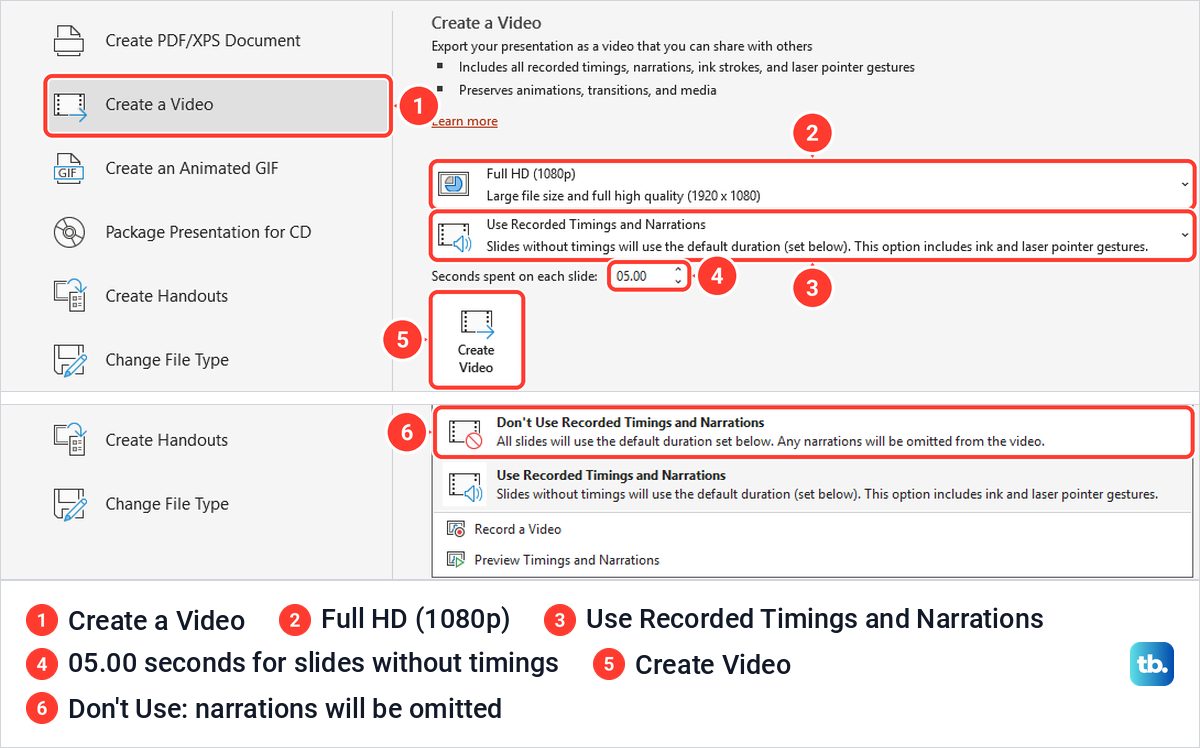
Task: Choose Create an Animated GIF
Action: tap(192, 169)
